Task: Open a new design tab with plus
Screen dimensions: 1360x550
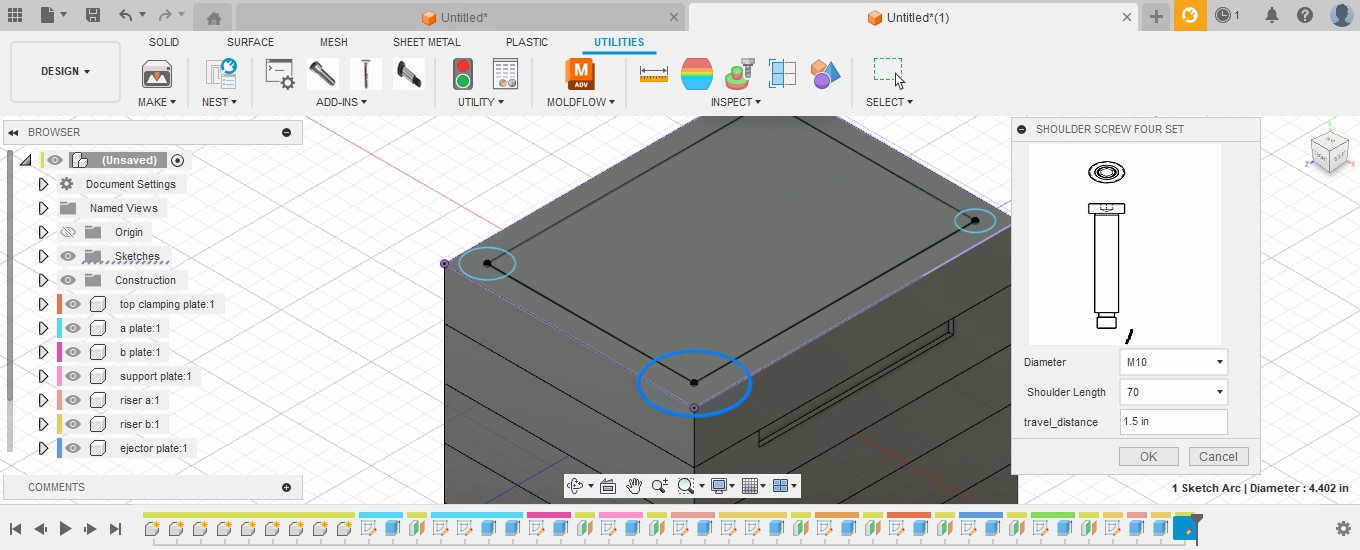Action: click(1156, 16)
